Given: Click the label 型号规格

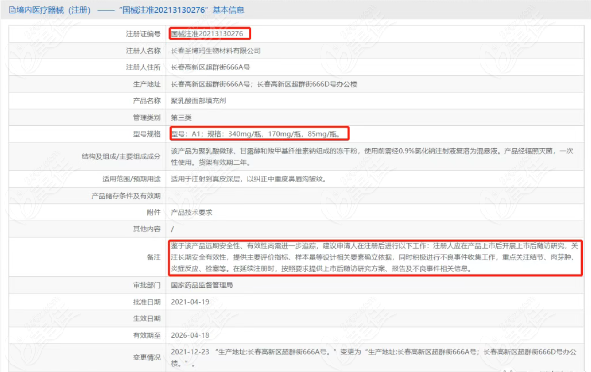Looking at the screenshot, I should (147, 134).
